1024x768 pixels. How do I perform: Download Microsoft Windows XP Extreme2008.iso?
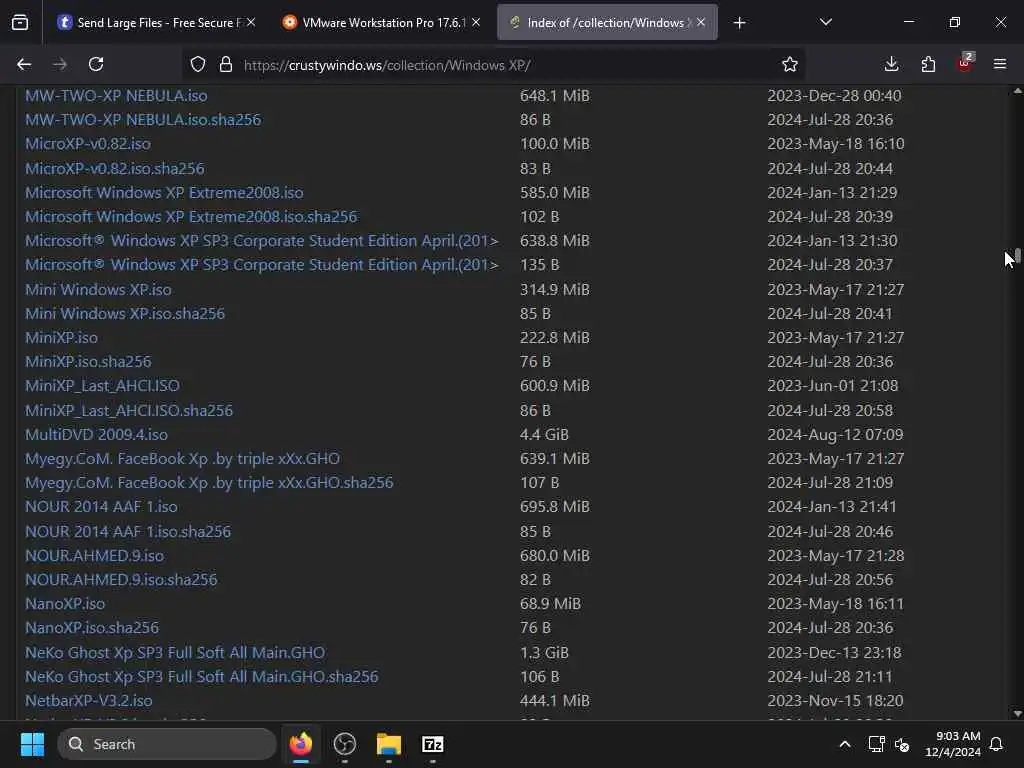click(x=164, y=193)
